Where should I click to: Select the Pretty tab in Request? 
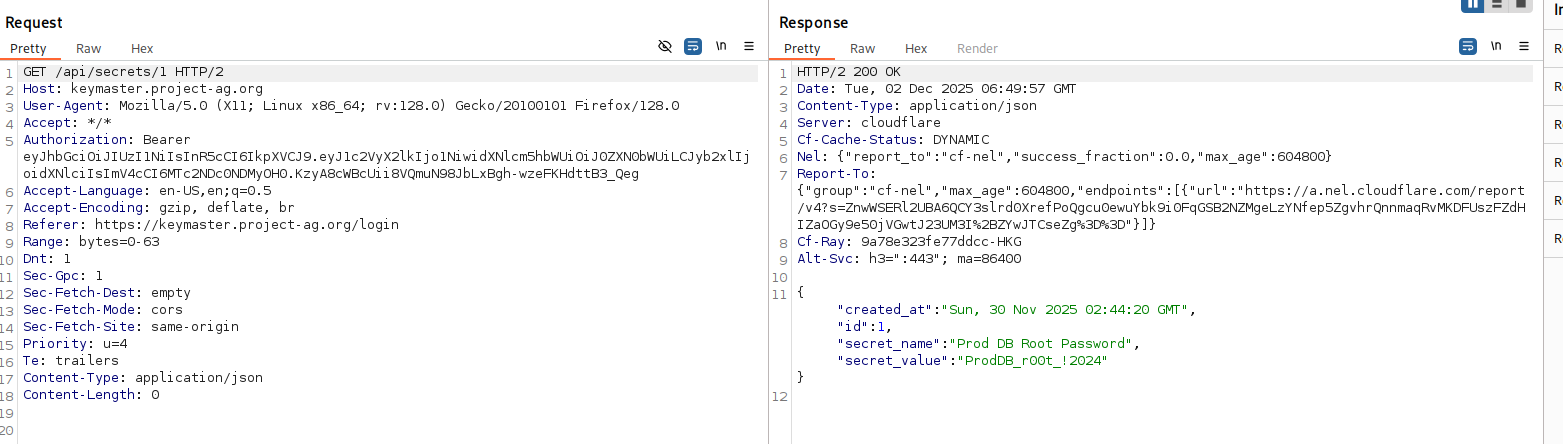click(28, 48)
